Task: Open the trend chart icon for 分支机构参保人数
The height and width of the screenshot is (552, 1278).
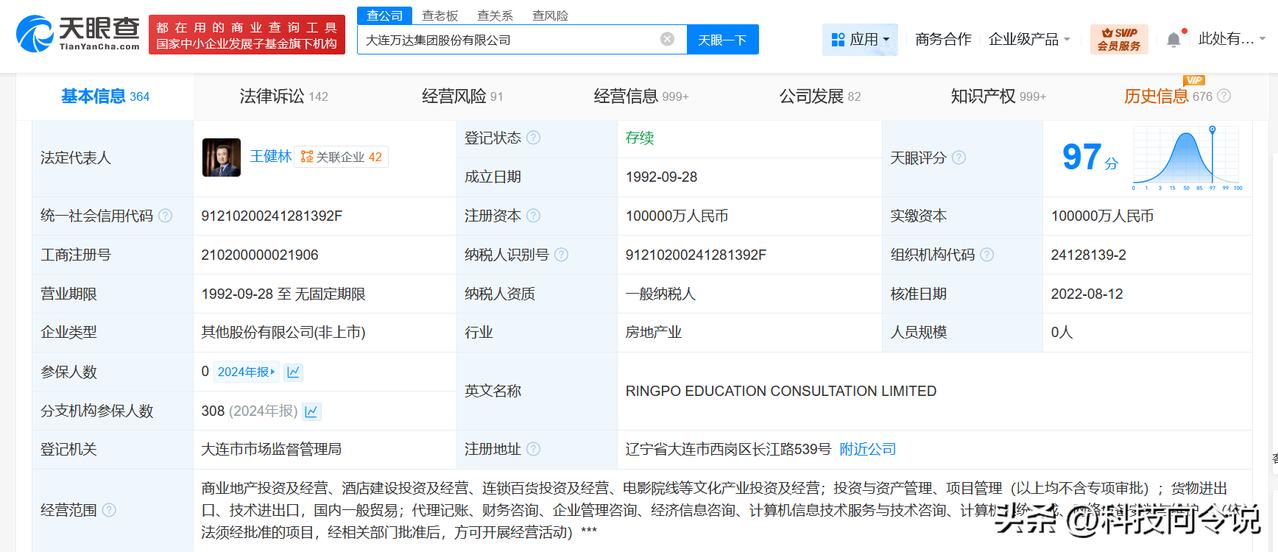Action: click(311, 411)
